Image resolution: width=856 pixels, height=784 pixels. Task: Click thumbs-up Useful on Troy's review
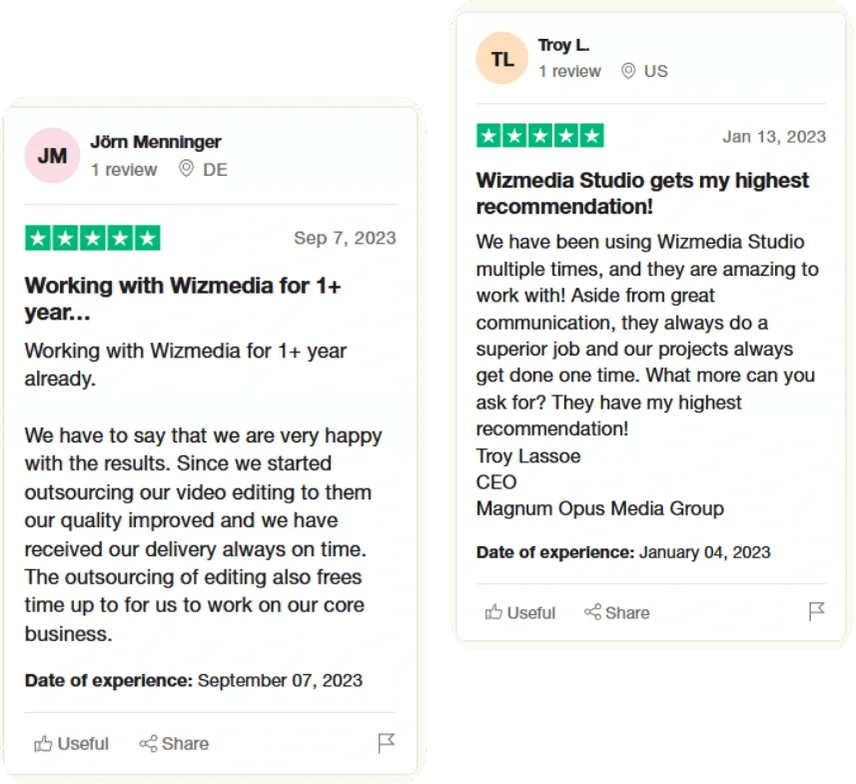(520, 613)
